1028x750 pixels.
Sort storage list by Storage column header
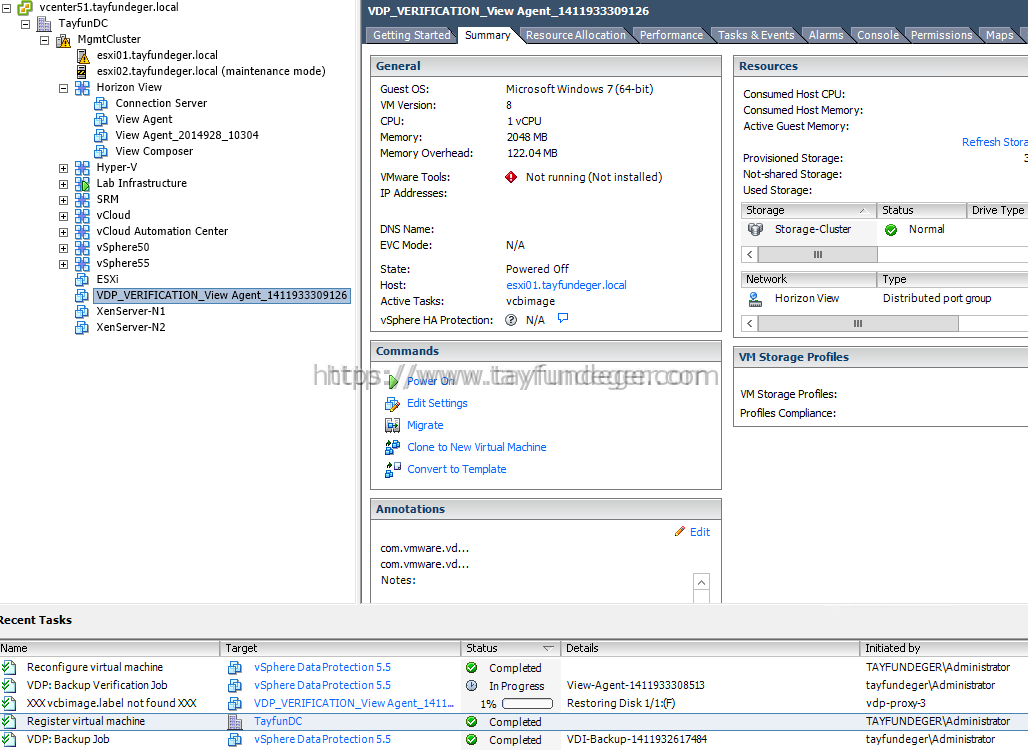coord(808,210)
